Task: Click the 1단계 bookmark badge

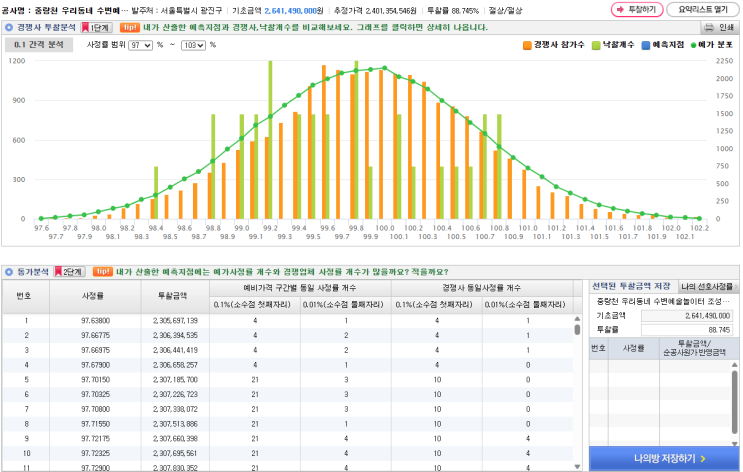Action: click(x=97, y=27)
